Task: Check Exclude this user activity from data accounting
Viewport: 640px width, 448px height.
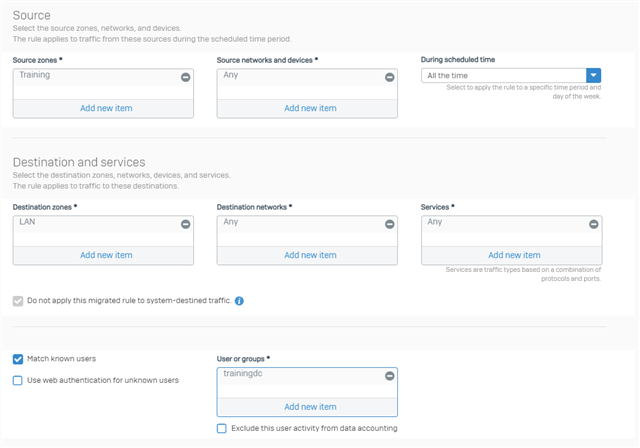Action: tap(222, 428)
